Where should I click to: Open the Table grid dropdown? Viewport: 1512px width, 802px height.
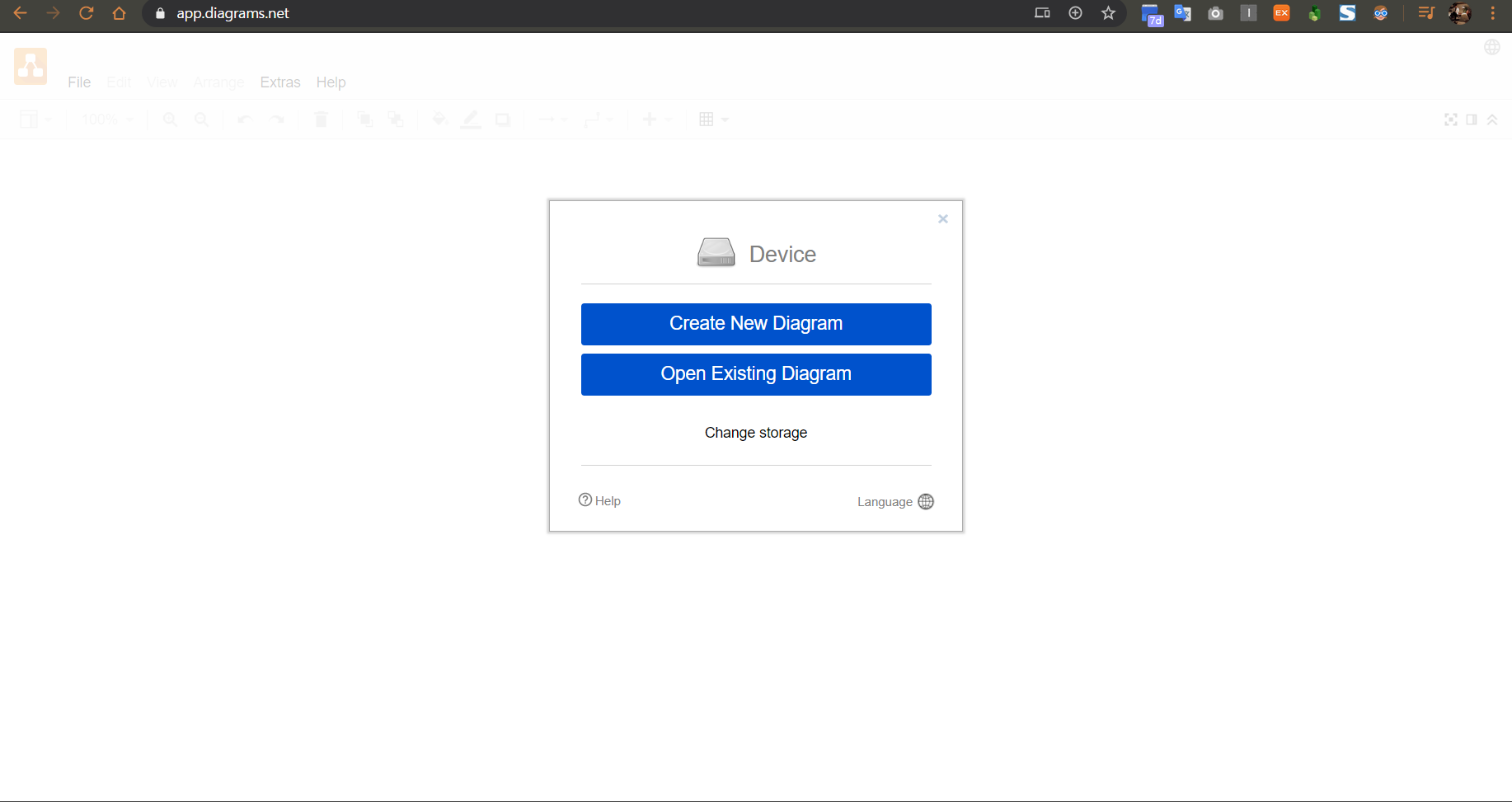point(714,120)
